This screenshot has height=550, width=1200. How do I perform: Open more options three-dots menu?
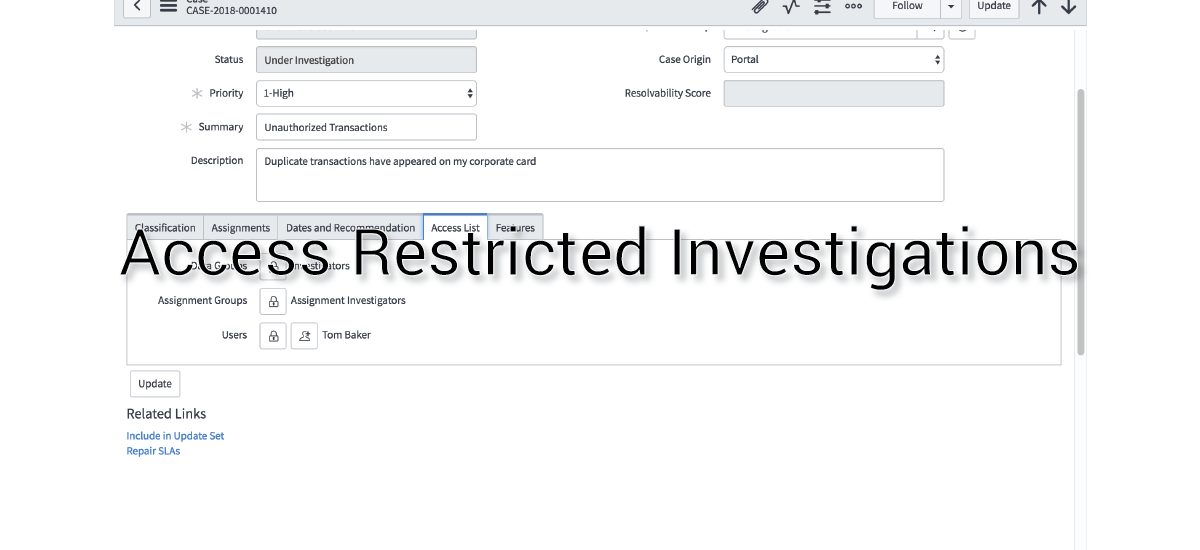click(x=853, y=6)
